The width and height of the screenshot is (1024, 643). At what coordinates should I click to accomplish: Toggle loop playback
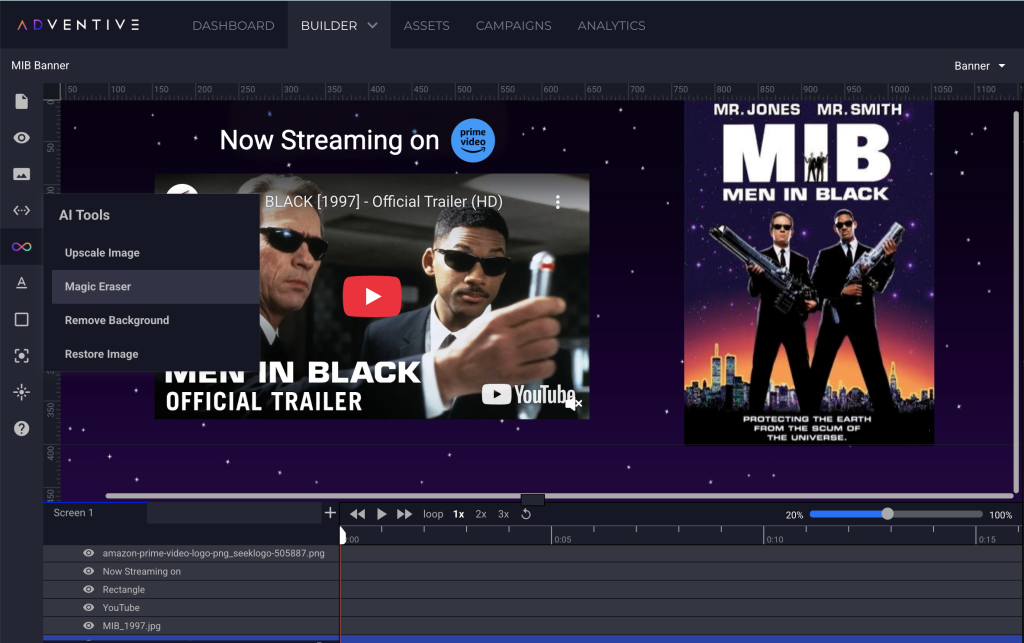433,514
